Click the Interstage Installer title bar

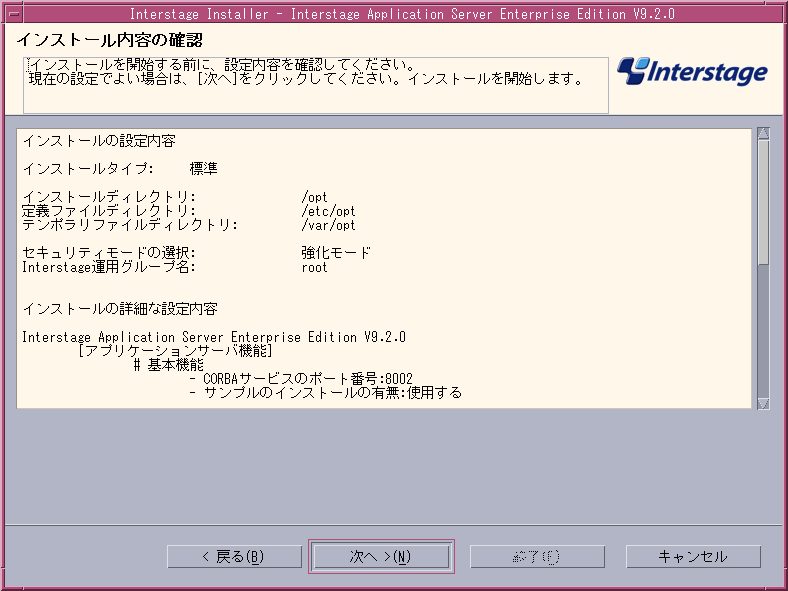402,14
